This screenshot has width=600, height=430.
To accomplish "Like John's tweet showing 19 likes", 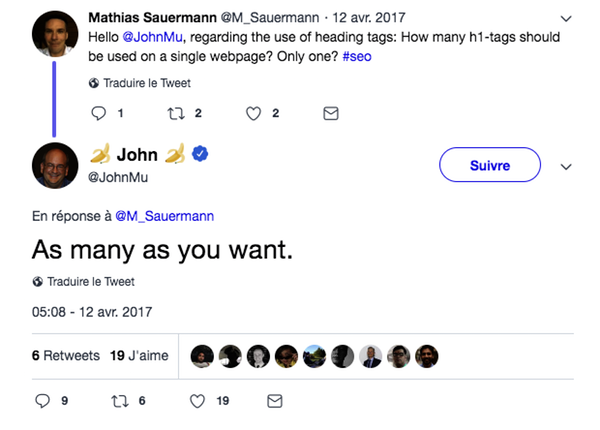I will [198, 401].
